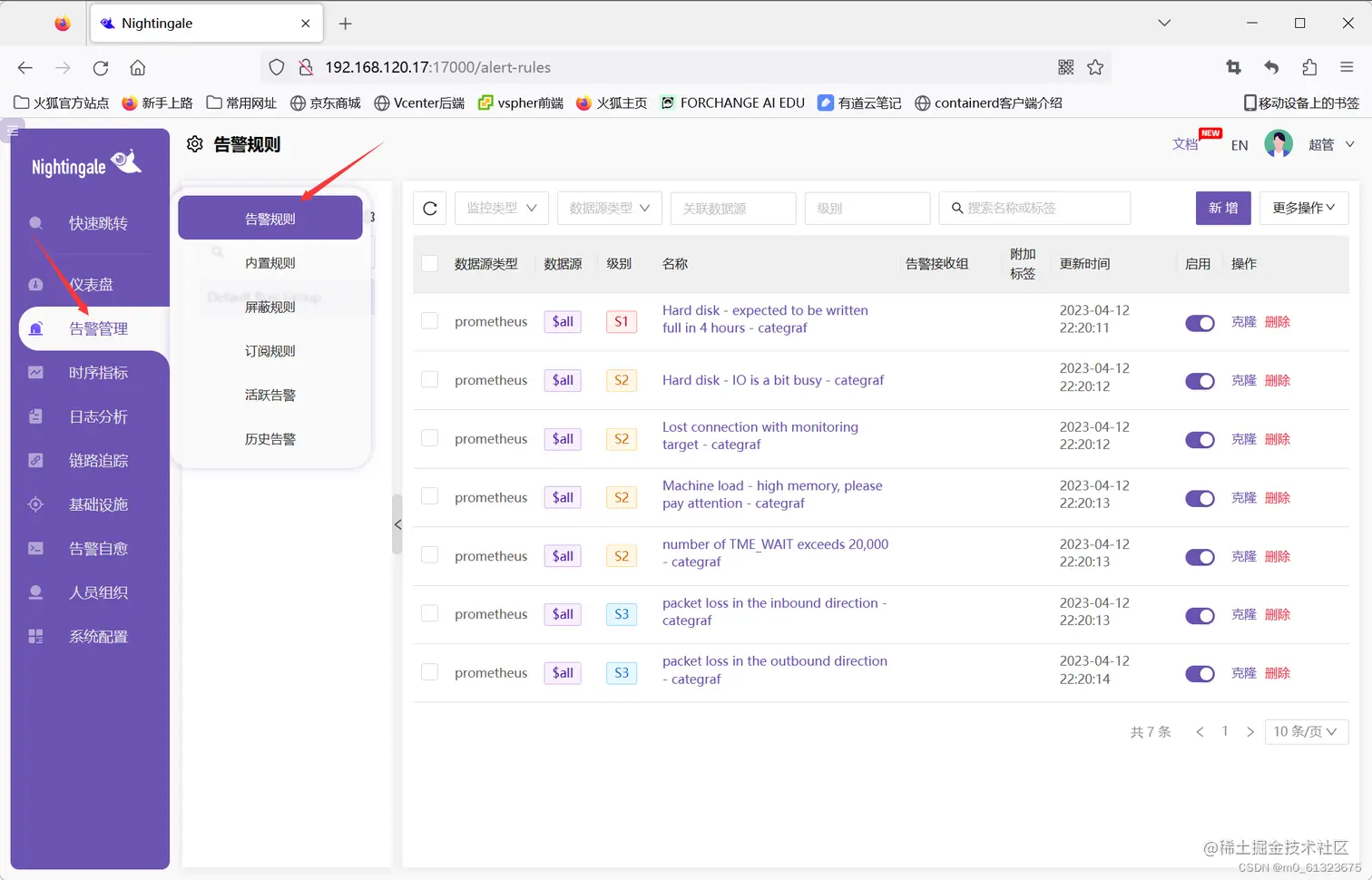1372x880 pixels.
Task: Go to the next page arrow in pagination
Action: (x=1250, y=732)
